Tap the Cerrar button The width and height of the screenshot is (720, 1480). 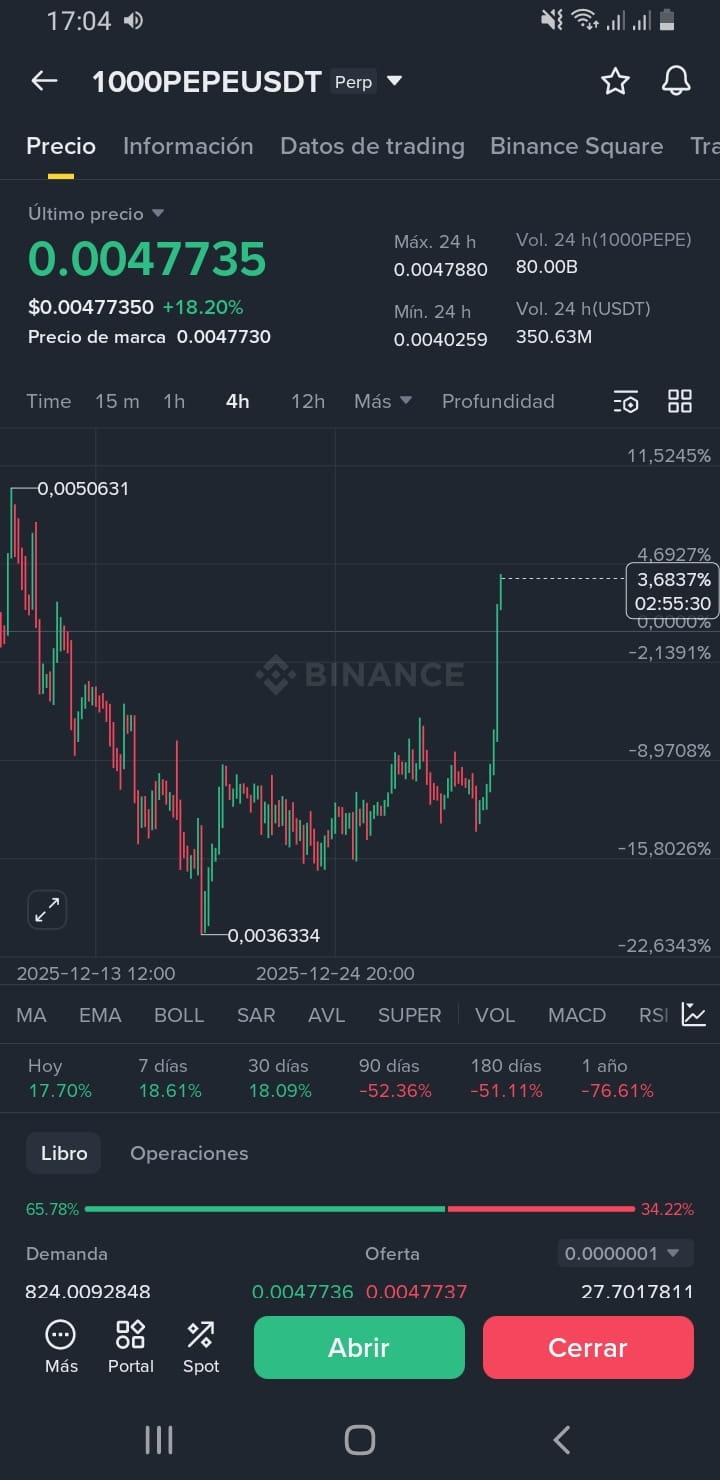[588, 1347]
